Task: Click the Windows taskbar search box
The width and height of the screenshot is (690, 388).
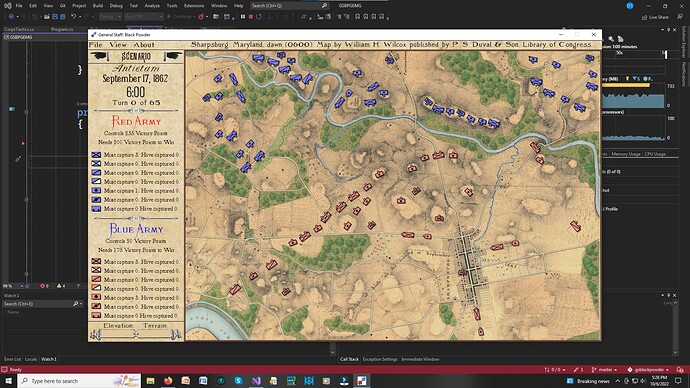Action: (79, 381)
